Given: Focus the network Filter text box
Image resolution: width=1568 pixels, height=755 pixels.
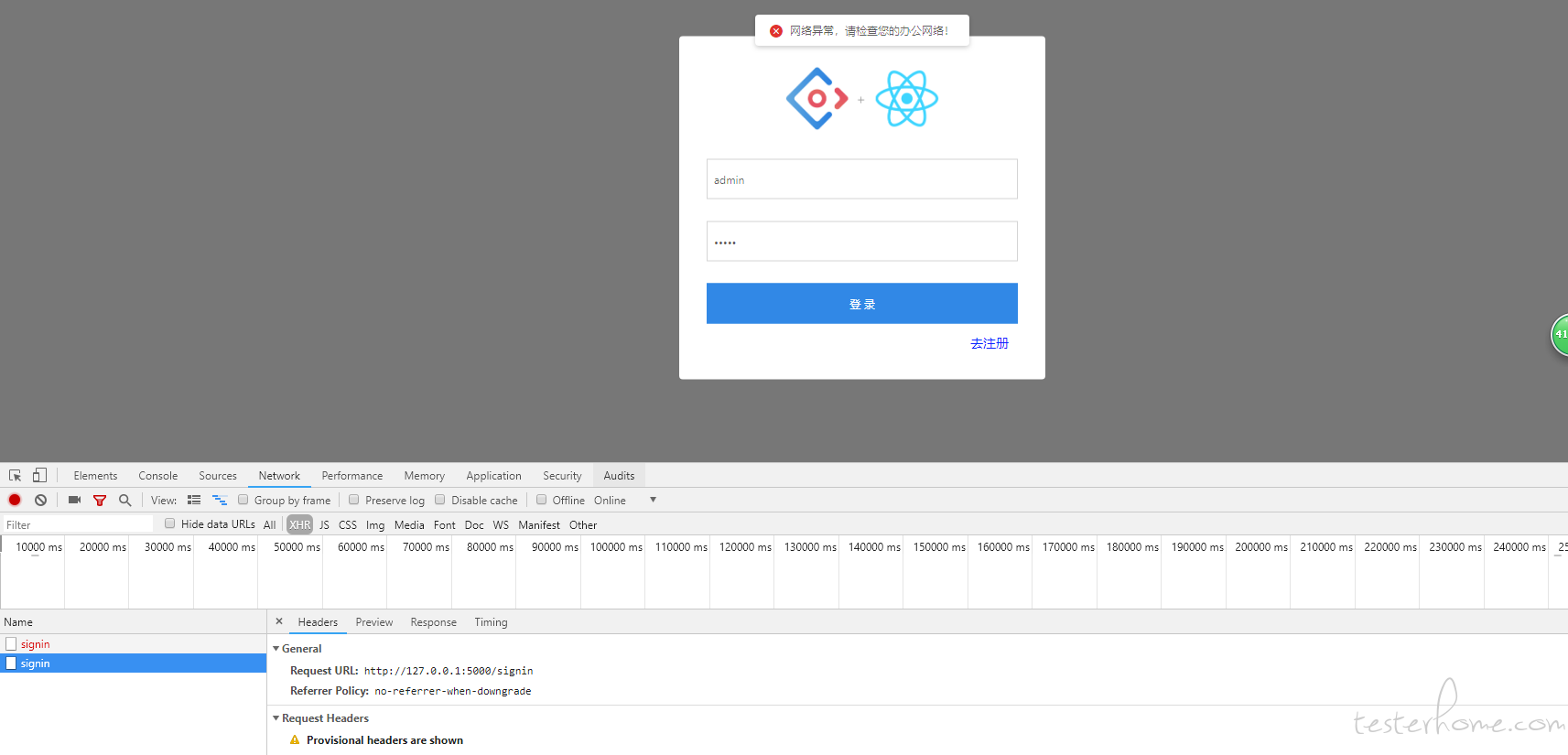Looking at the screenshot, I should click(78, 524).
